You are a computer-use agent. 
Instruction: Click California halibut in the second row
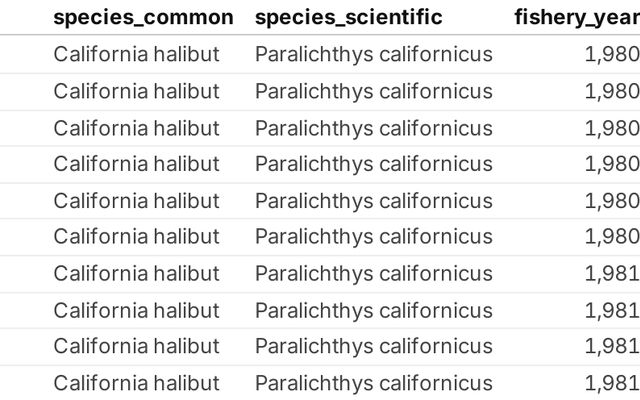[136, 91]
